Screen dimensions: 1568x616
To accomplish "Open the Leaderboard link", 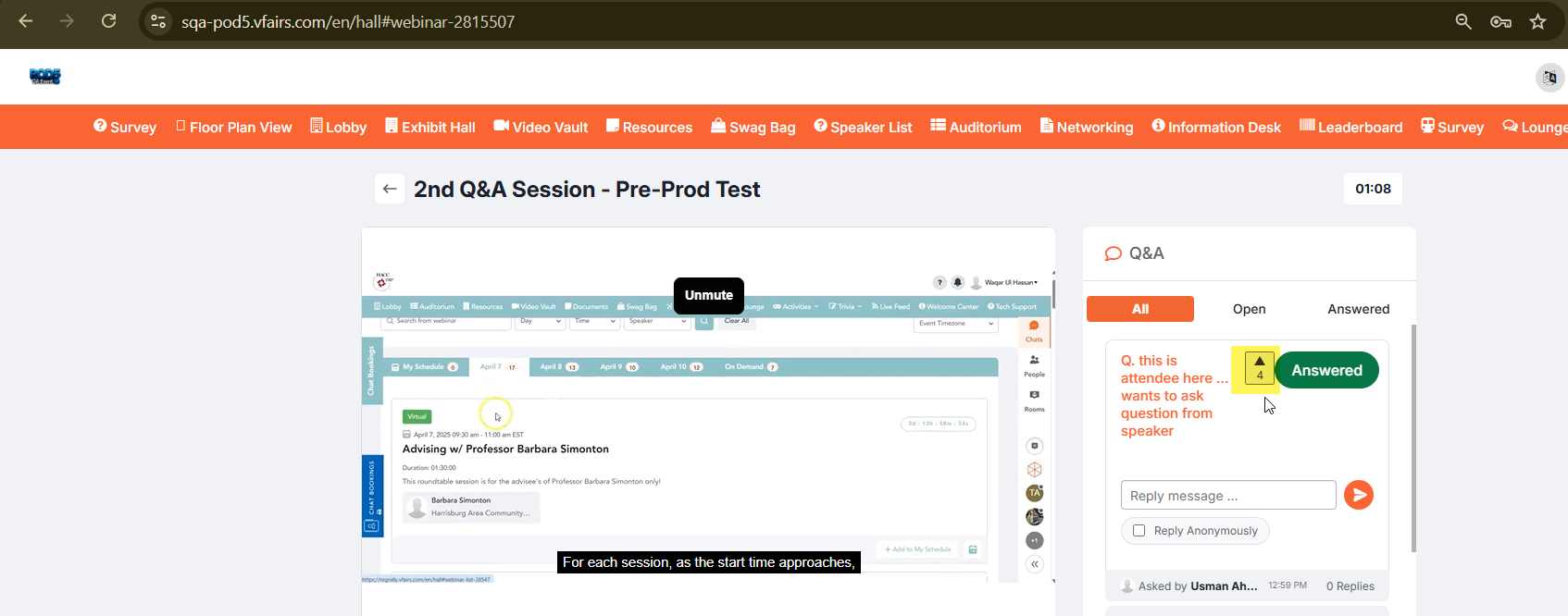I will 1351,127.
